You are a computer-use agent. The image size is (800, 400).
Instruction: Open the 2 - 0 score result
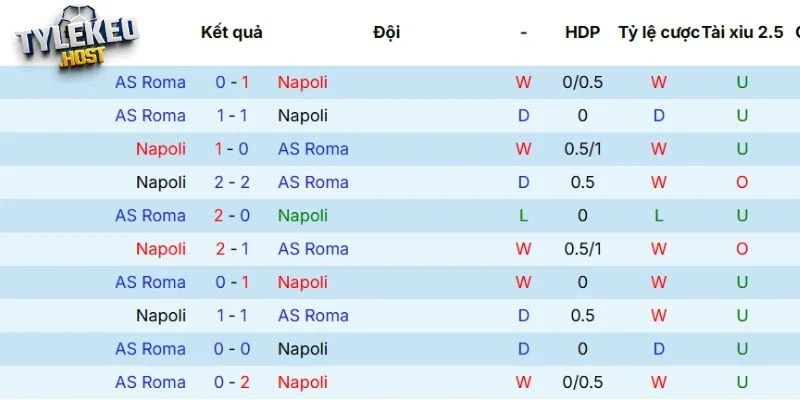point(232,215)
